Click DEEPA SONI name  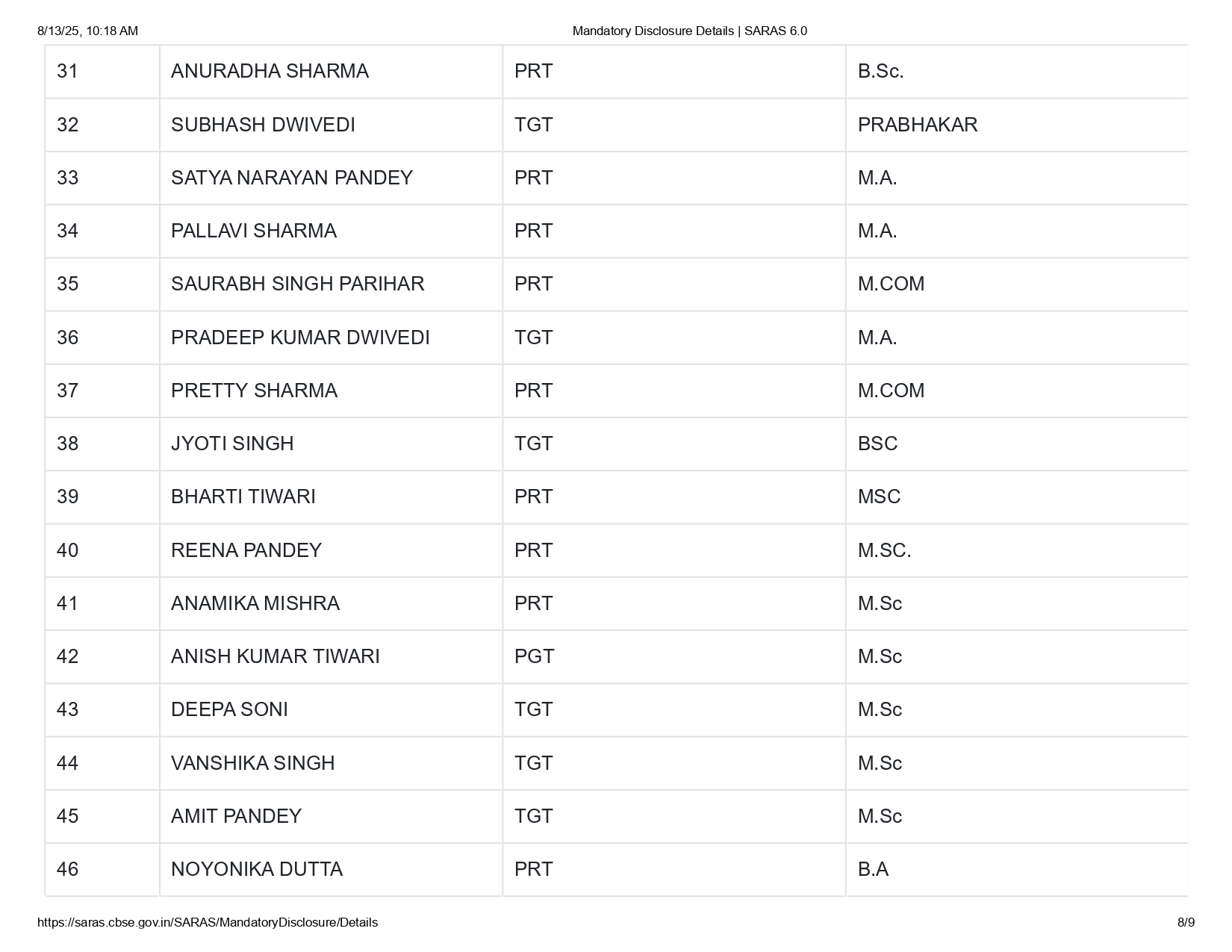coord(229,709)
